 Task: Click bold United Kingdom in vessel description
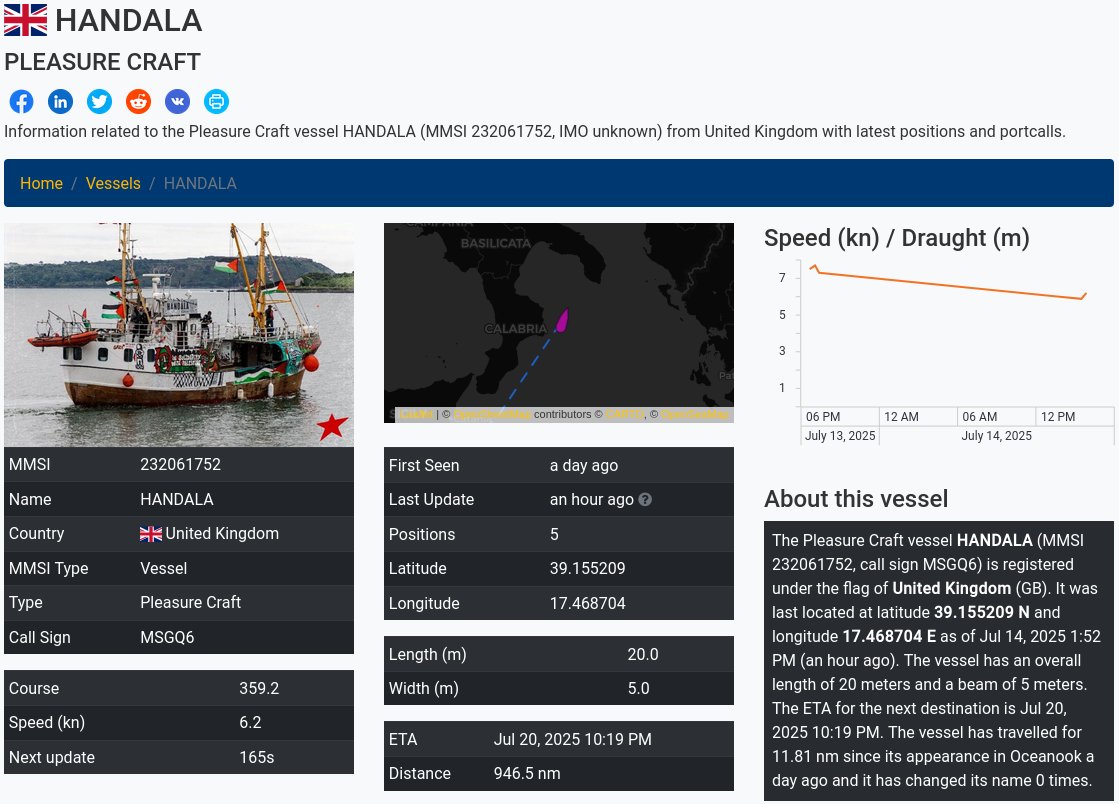pos(951,589)
